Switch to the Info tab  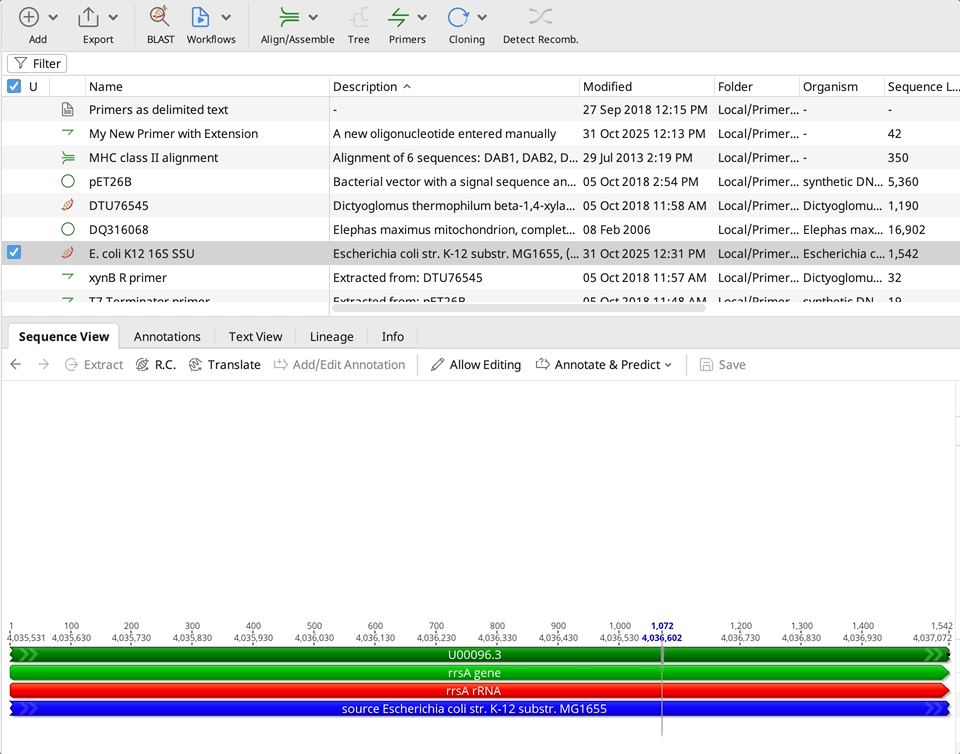tap(392, 337)
